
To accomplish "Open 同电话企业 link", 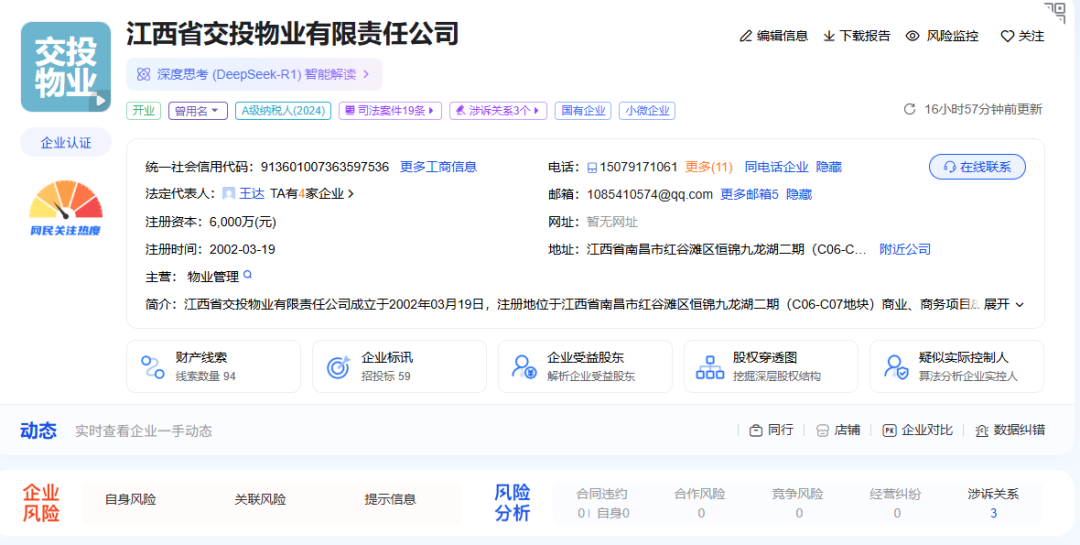I will [776, 167].
